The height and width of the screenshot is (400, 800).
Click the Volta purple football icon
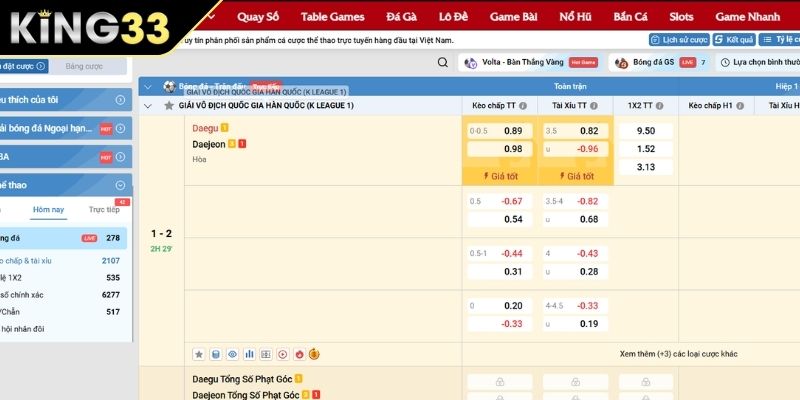tap(470, 63)
